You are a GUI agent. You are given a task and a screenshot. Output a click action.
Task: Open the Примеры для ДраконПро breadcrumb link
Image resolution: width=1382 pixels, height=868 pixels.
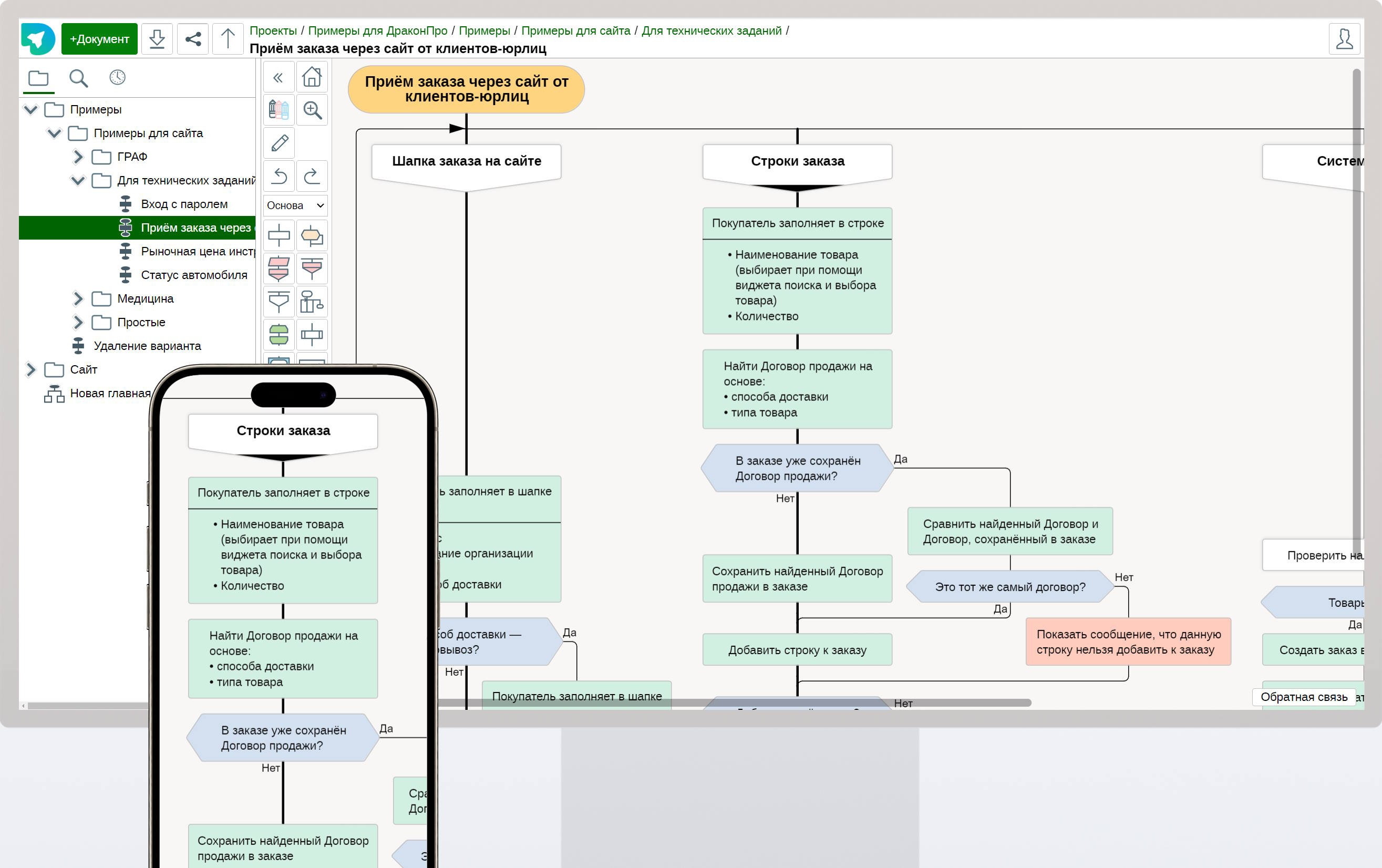(x=378, y=30)
